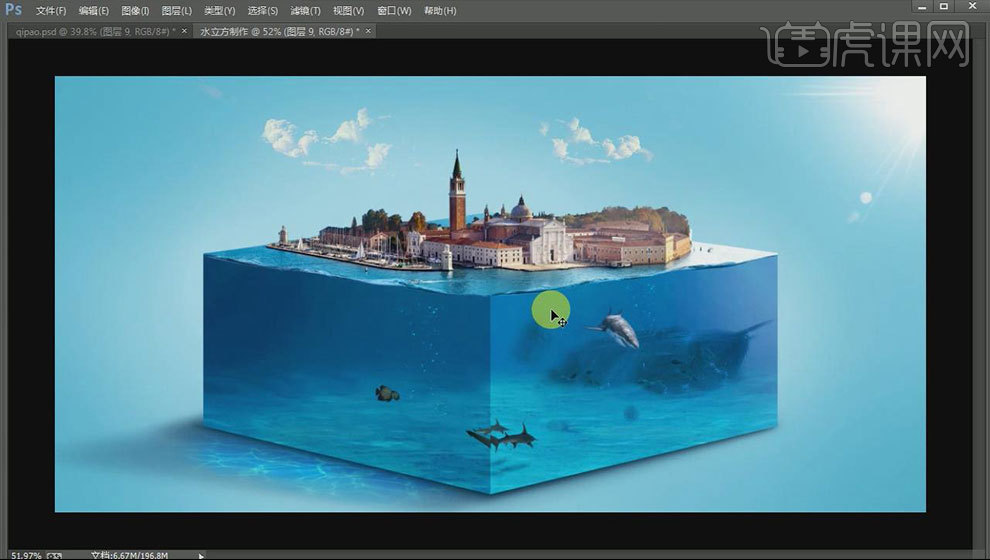
Task: Open the 图层(L) menu
Action: (x=176, y=11)
